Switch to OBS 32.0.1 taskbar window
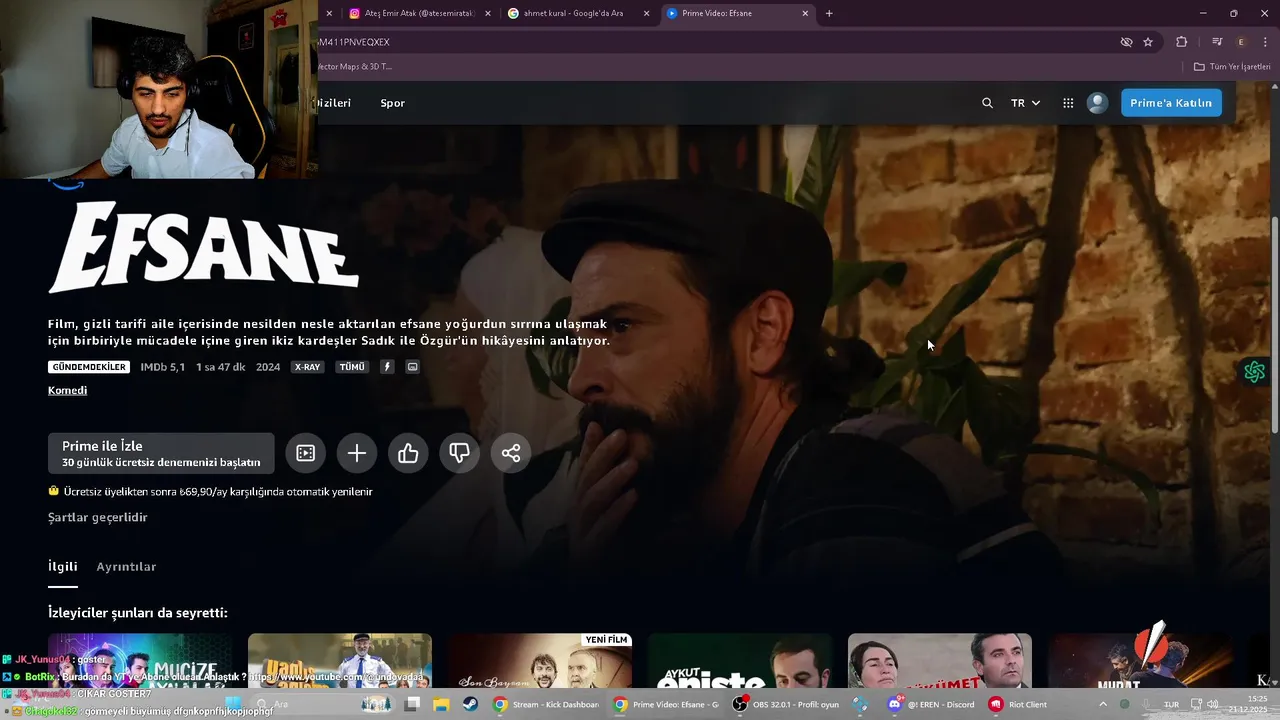 click(x=786, y=704)
